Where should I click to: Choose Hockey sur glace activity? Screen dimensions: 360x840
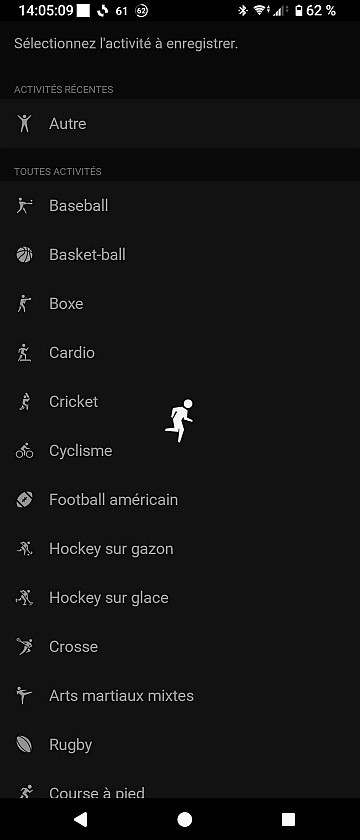180,598
